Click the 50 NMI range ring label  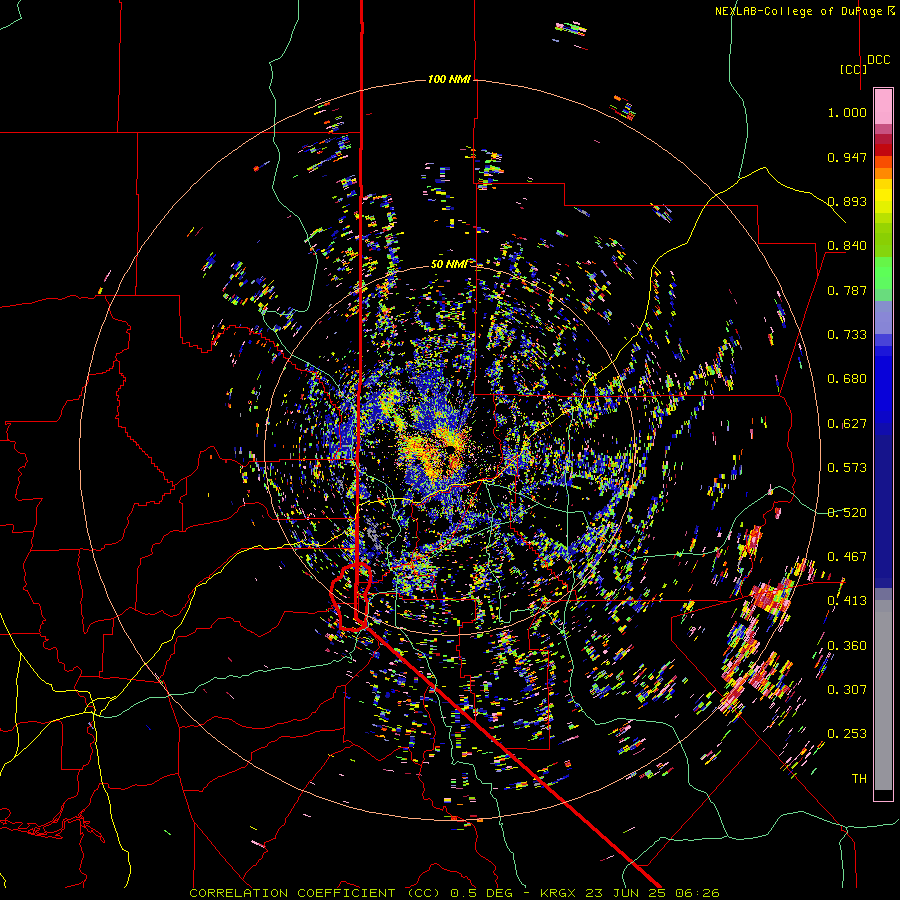[x=449, y=264]
